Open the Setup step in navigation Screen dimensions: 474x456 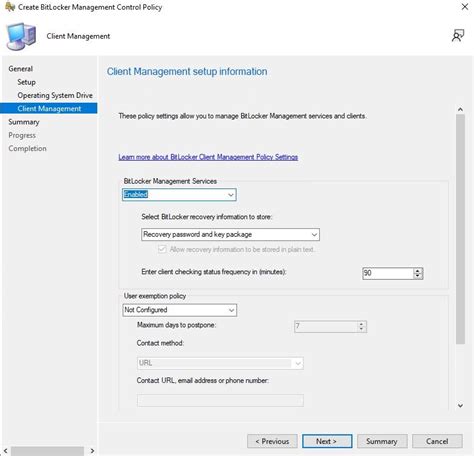click(x=27, y=82)
